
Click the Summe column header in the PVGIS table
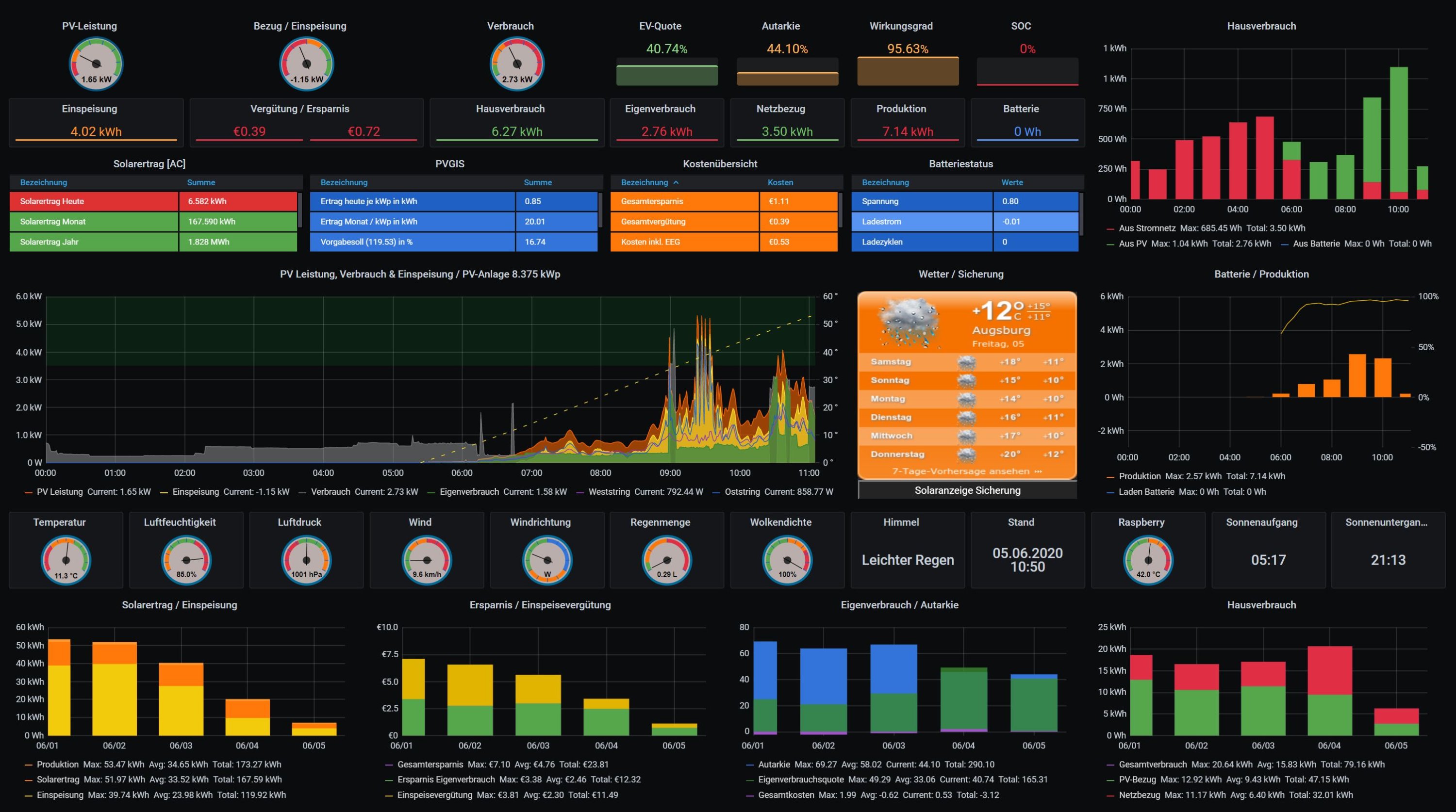click(x=538, y=182)
